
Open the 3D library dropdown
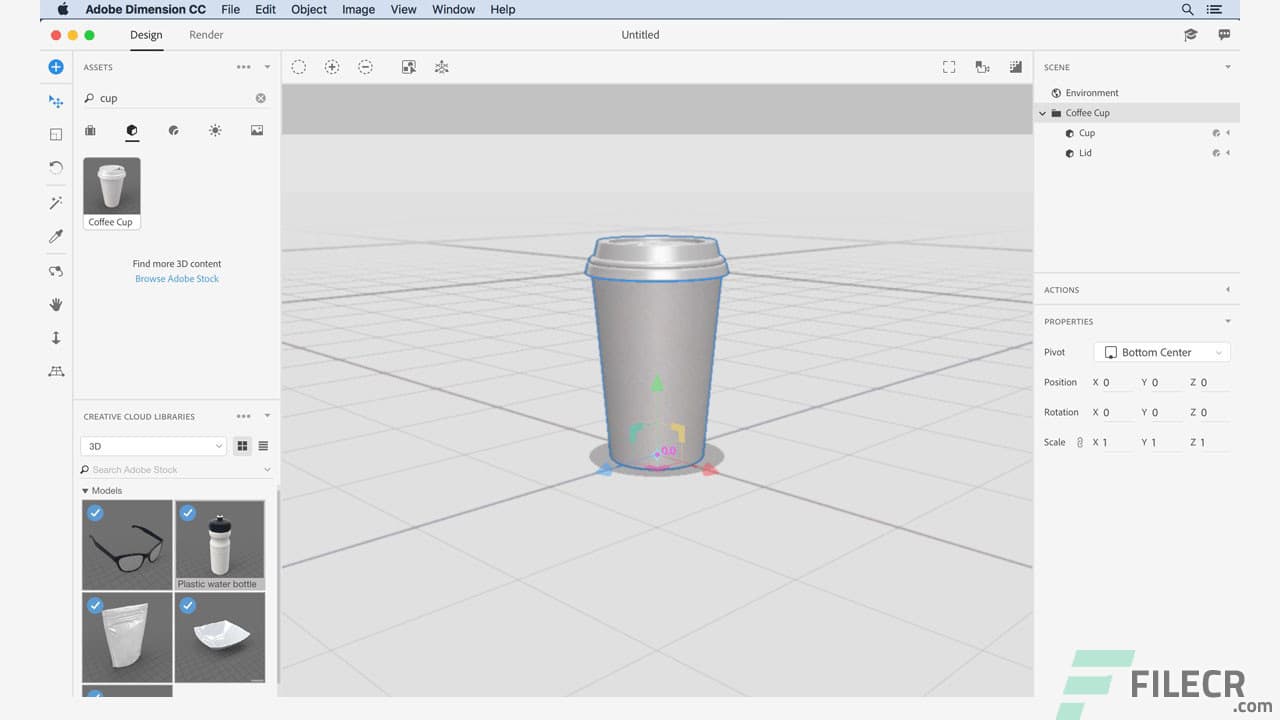pos(152,446)
